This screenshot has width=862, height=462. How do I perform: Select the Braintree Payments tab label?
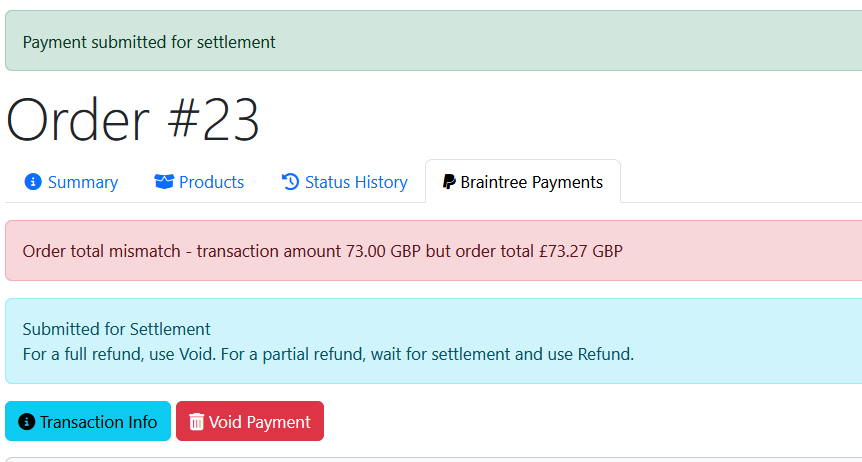point(532,182)
